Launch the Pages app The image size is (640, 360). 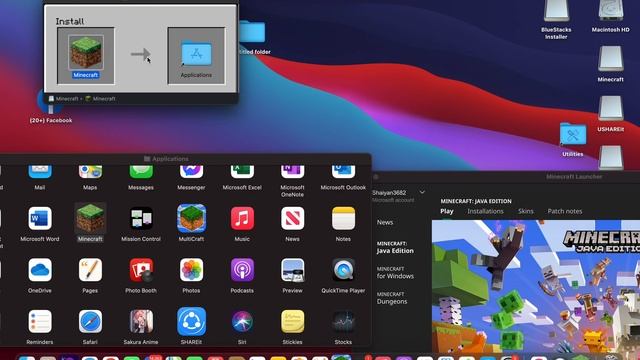click(x=90, y=270)
